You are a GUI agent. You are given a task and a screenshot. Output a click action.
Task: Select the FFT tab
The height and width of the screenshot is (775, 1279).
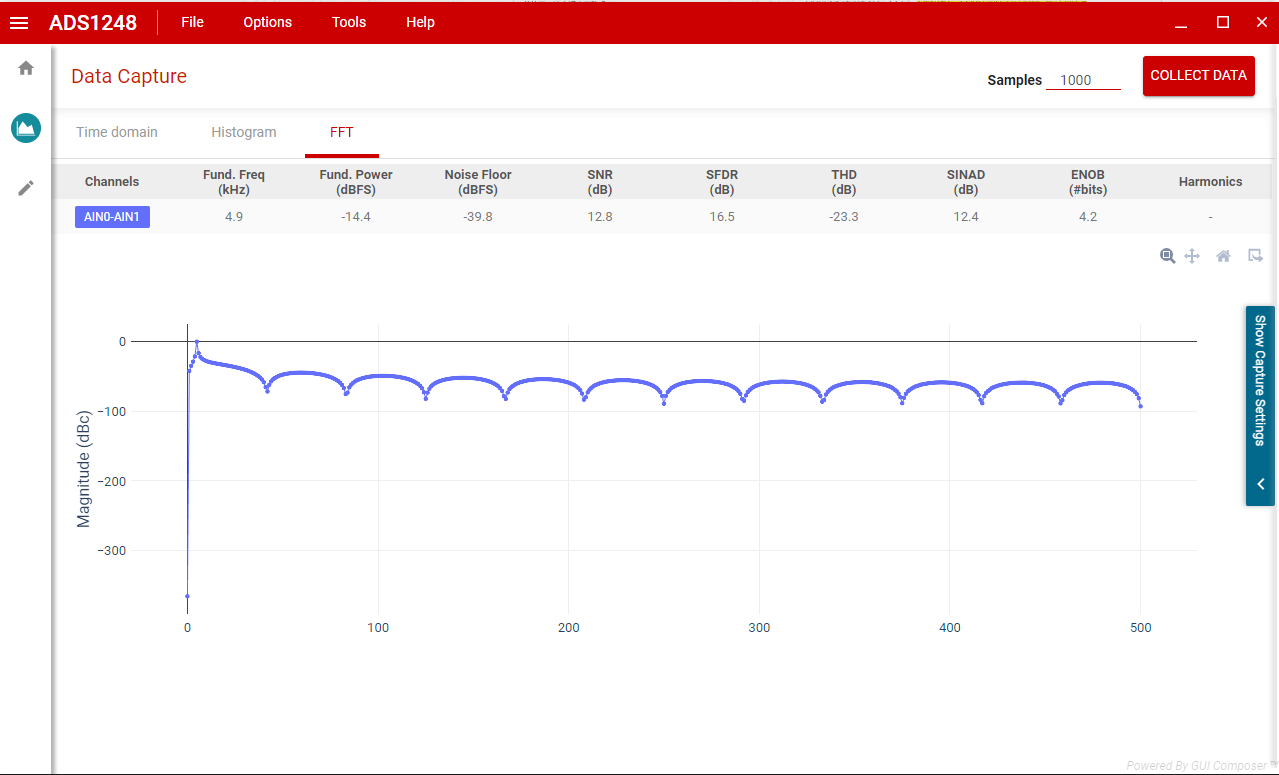click(x=342, y=132)
